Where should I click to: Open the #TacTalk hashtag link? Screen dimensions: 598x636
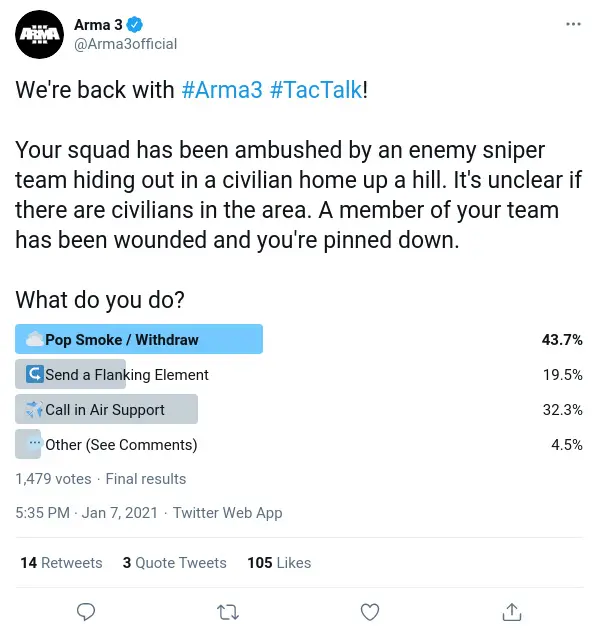(316, 90)
